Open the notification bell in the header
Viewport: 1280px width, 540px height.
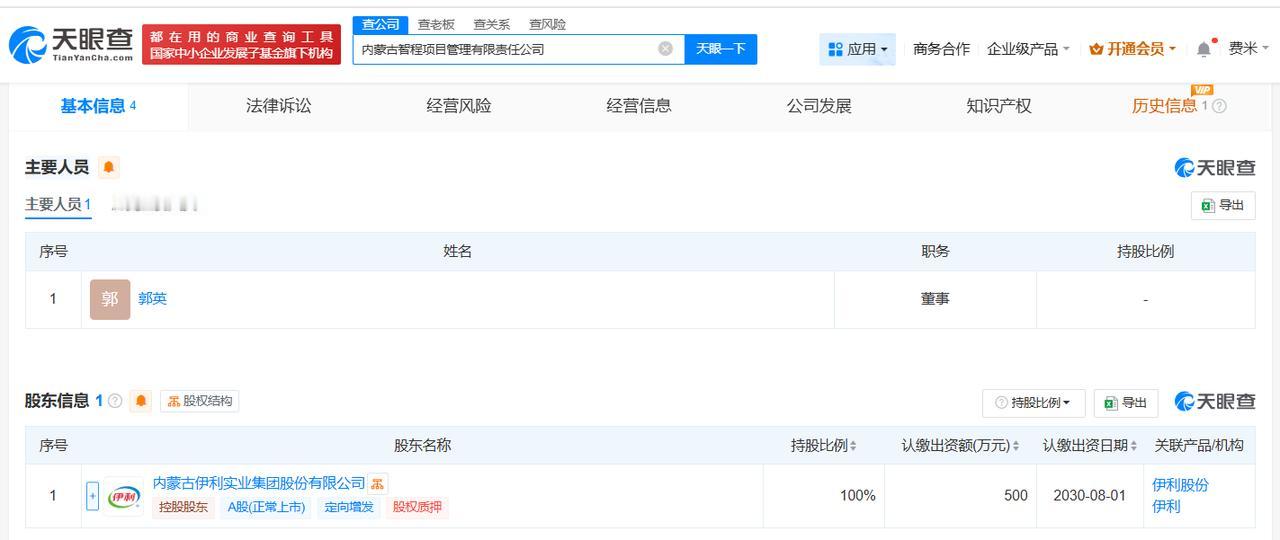pyautogui.click(x=1205, y=48)
